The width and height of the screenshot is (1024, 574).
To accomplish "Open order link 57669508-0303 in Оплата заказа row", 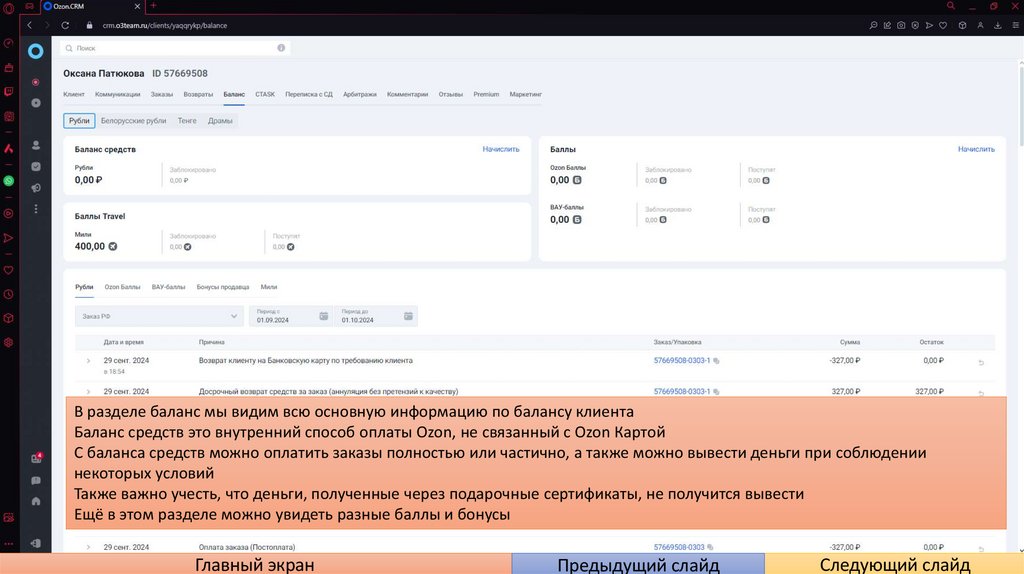I will [x=679, y=547].
